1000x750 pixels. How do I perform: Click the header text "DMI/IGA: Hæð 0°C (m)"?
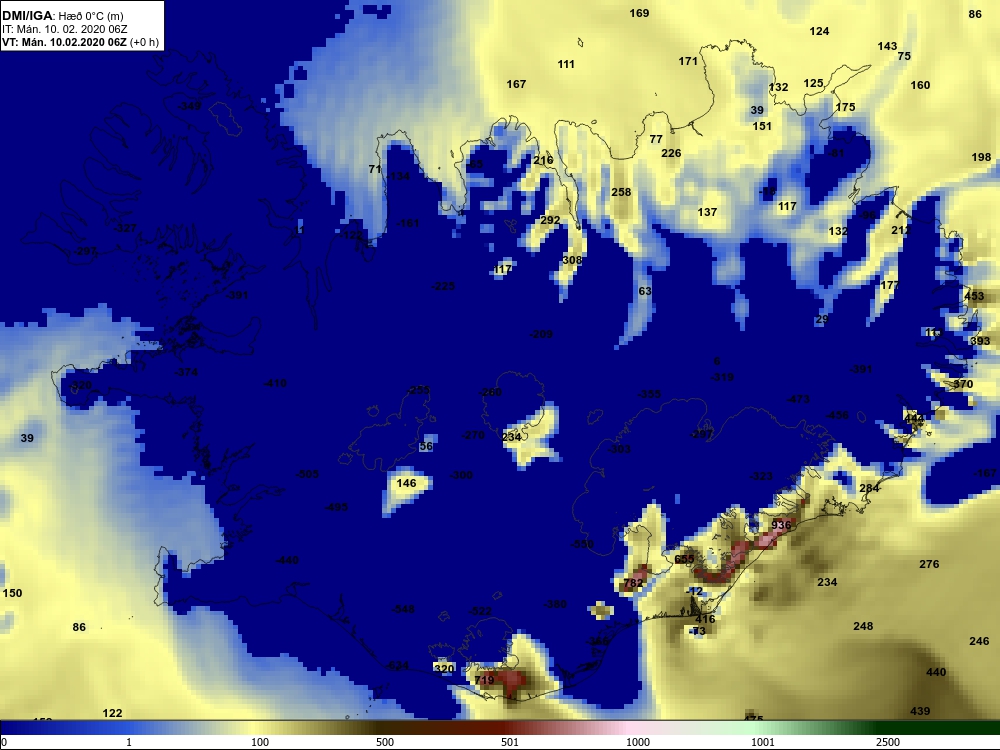(62, 16)
